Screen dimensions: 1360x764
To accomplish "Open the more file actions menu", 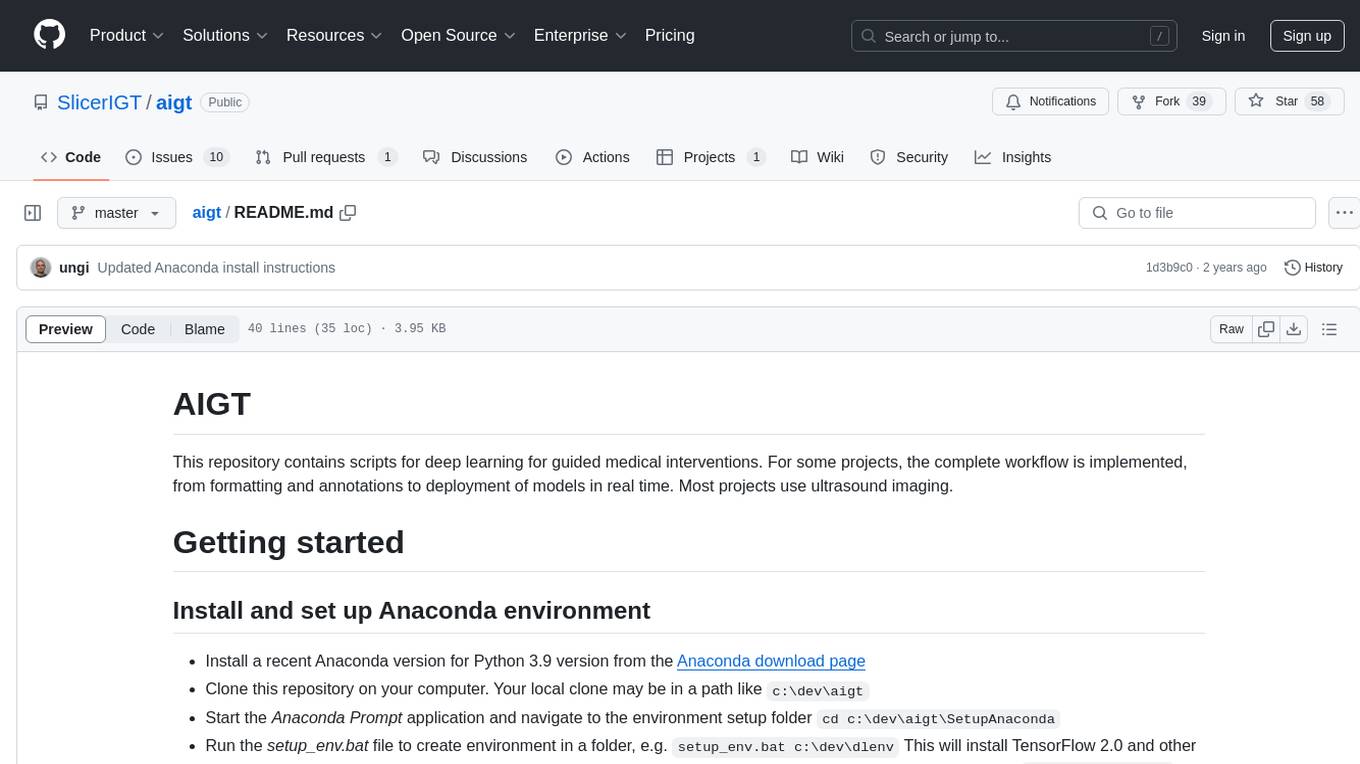I will point(1344,213).
